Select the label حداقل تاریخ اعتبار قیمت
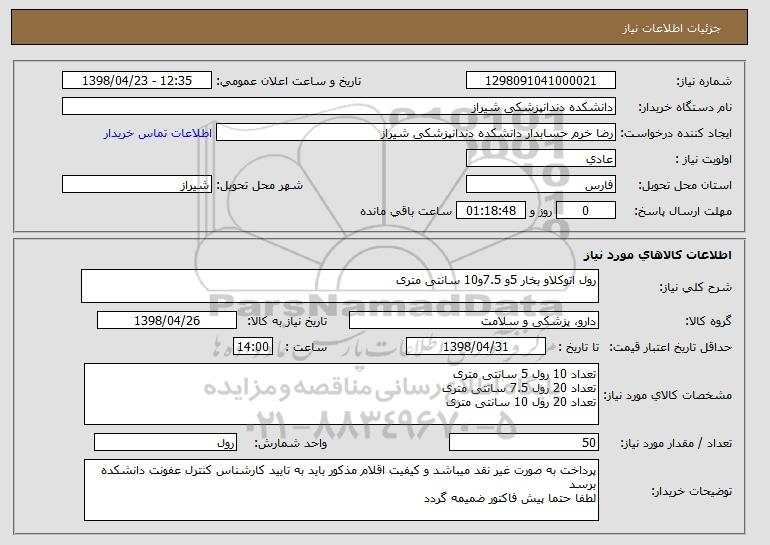This screenshot has width=770, height=545. [670, 347]
